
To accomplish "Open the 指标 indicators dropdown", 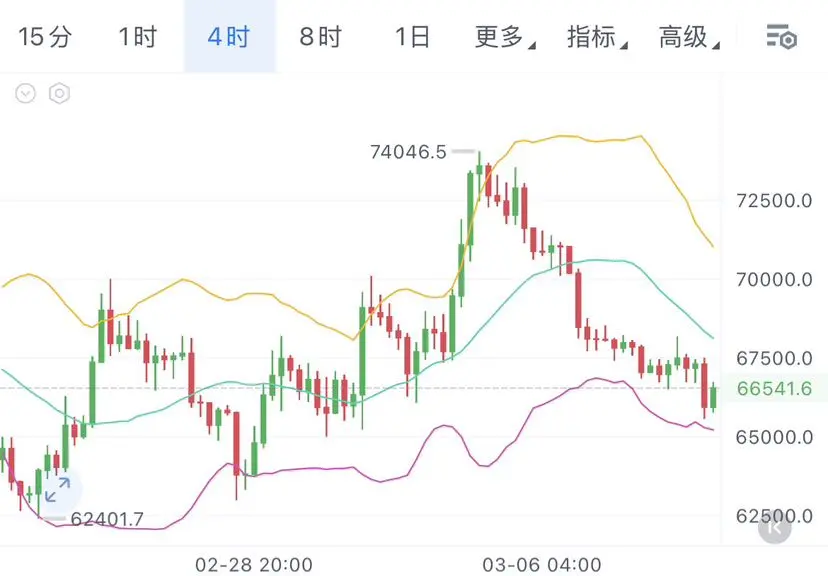I will 597,37.
